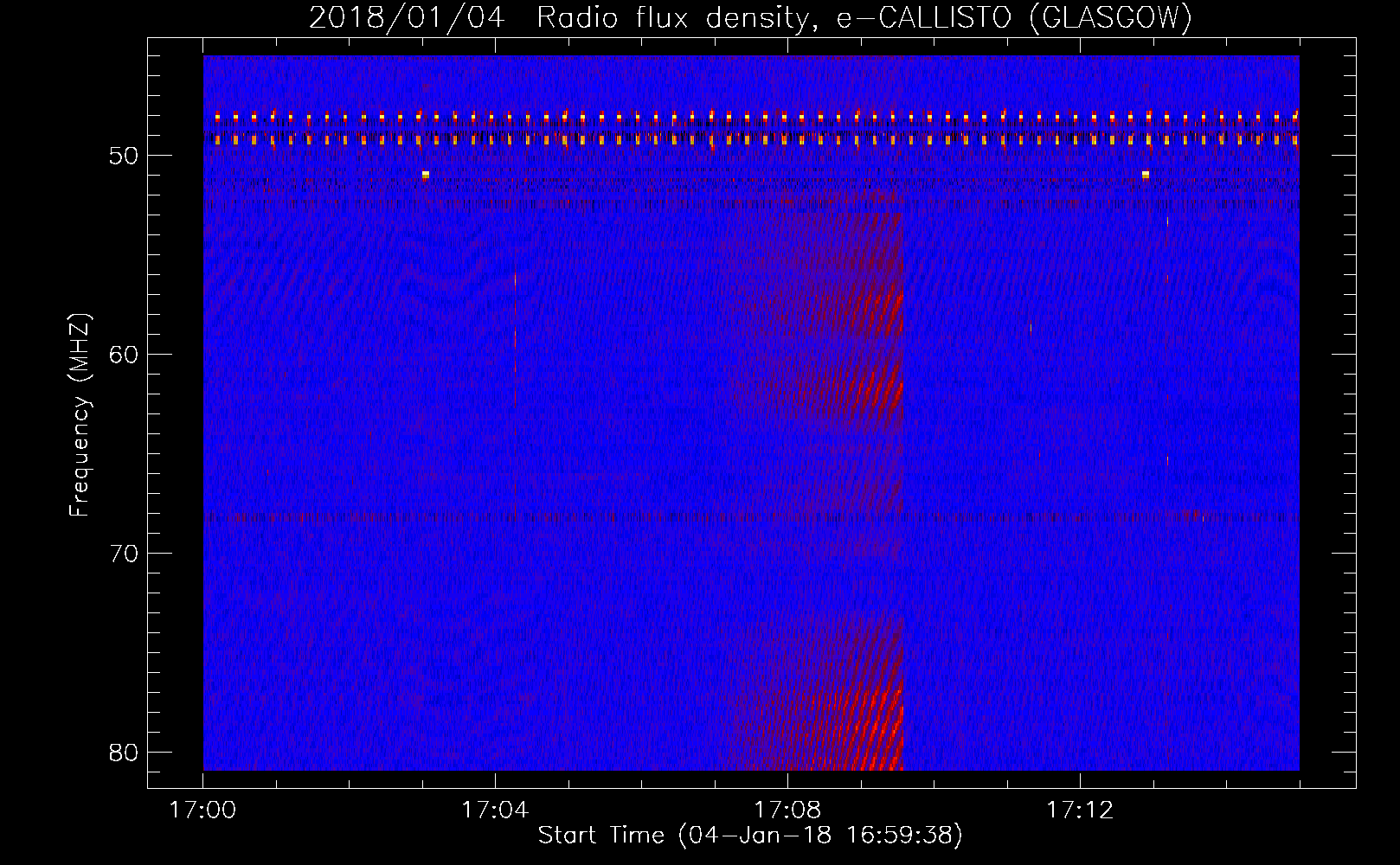1400x865 pixels.
Task: Click the 50 frequency tick label
Action: point(124,156)
